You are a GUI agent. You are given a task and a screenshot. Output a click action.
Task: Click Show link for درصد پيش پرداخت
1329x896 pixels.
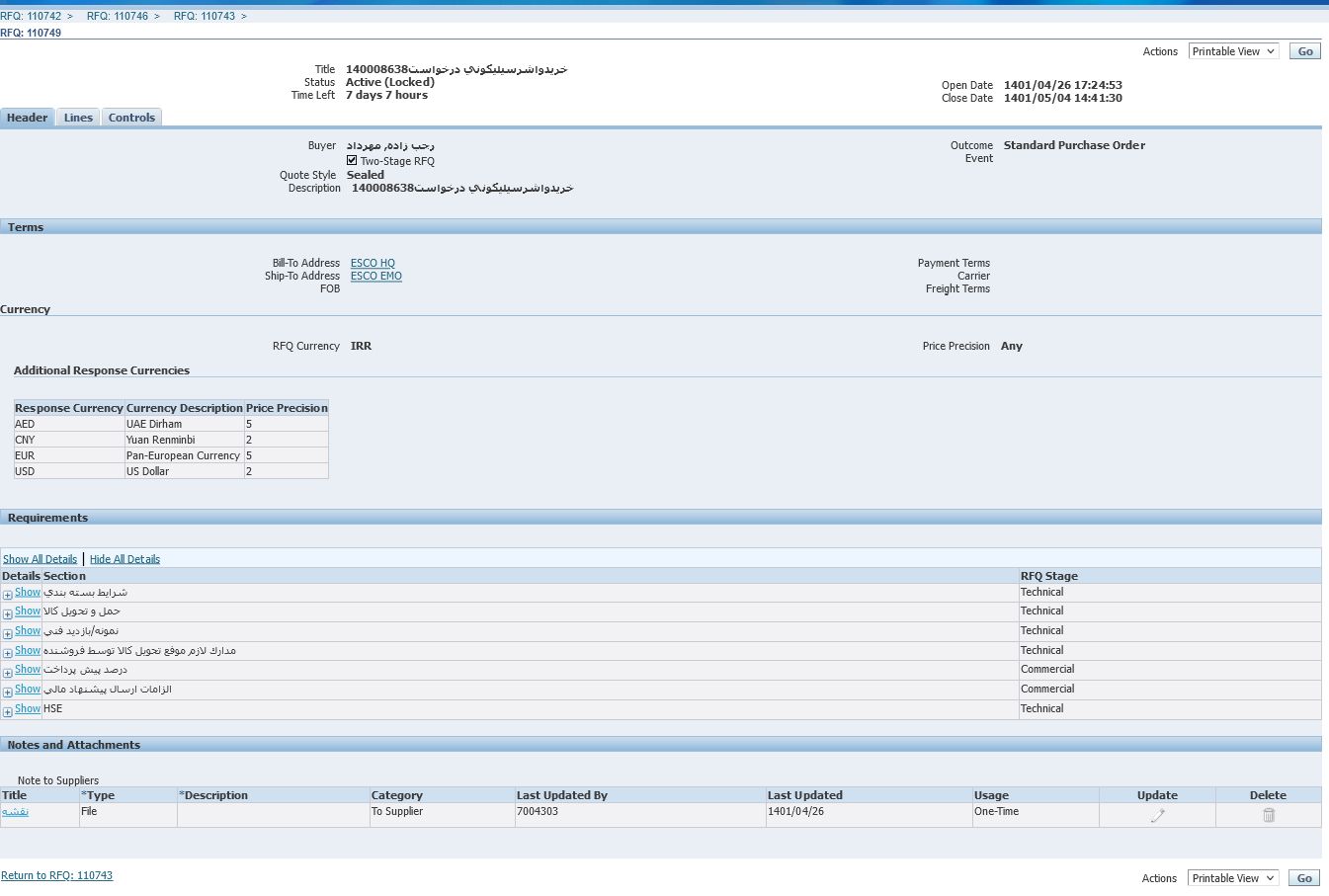click(28, 669)
